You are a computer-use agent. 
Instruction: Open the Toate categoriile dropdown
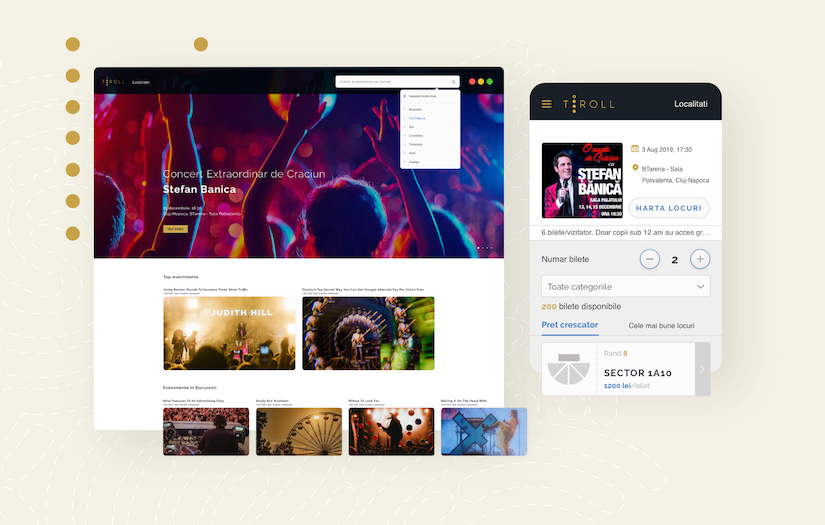pos(626,287)
